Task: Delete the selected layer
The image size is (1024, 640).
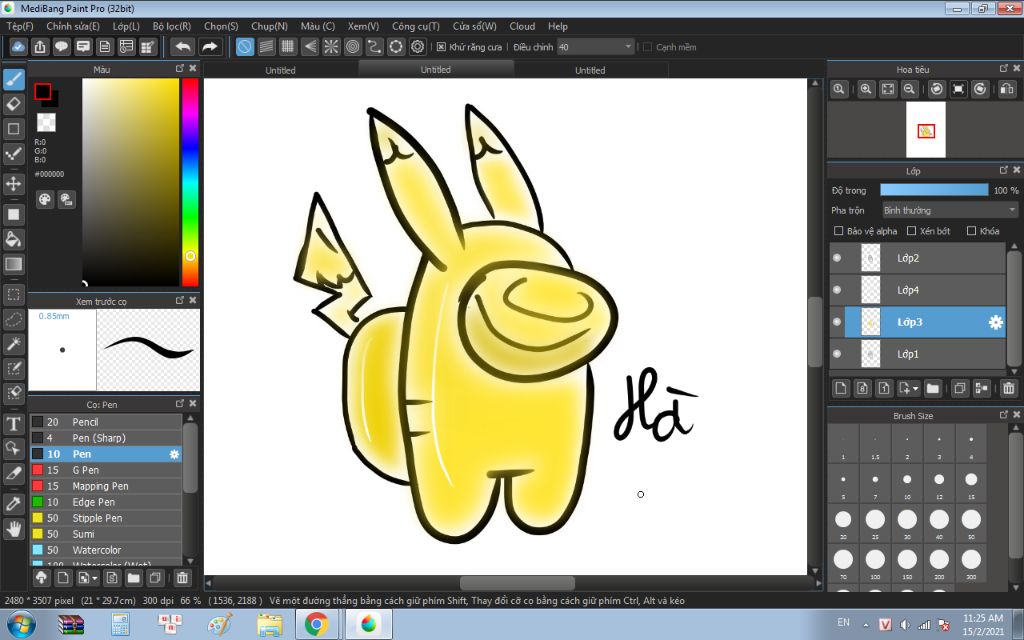Action: [1009, 388]
